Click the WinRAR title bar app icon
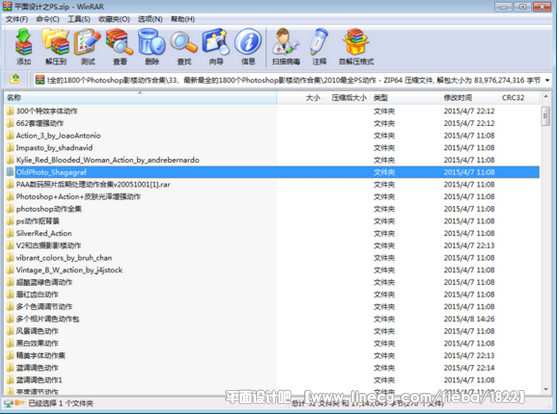 click(7, 6)
